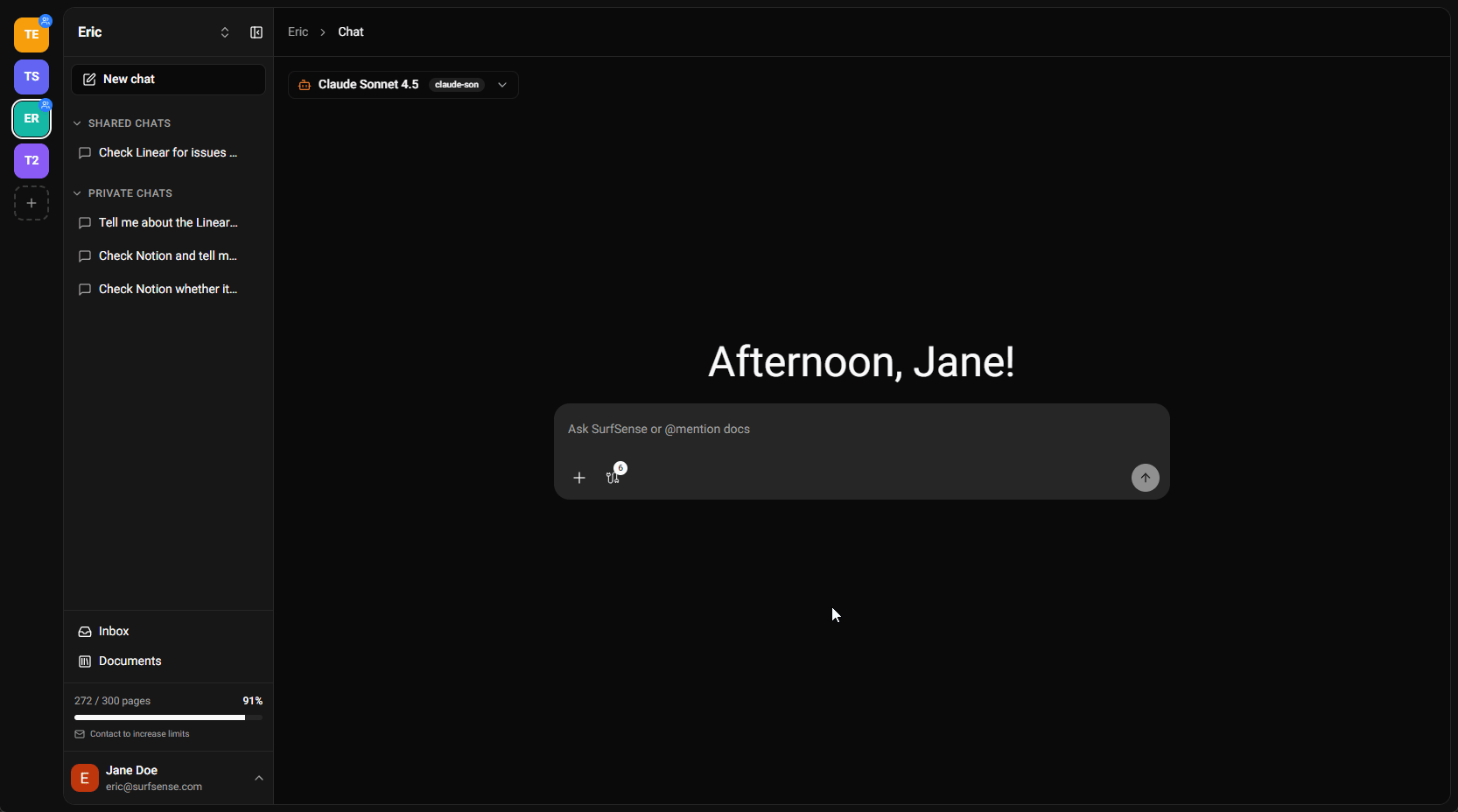The width and height of the screenshot is (1458, 812).
Task: Open the Claude Sonnet 4.5 model dropdown
Action: [403, 85]
